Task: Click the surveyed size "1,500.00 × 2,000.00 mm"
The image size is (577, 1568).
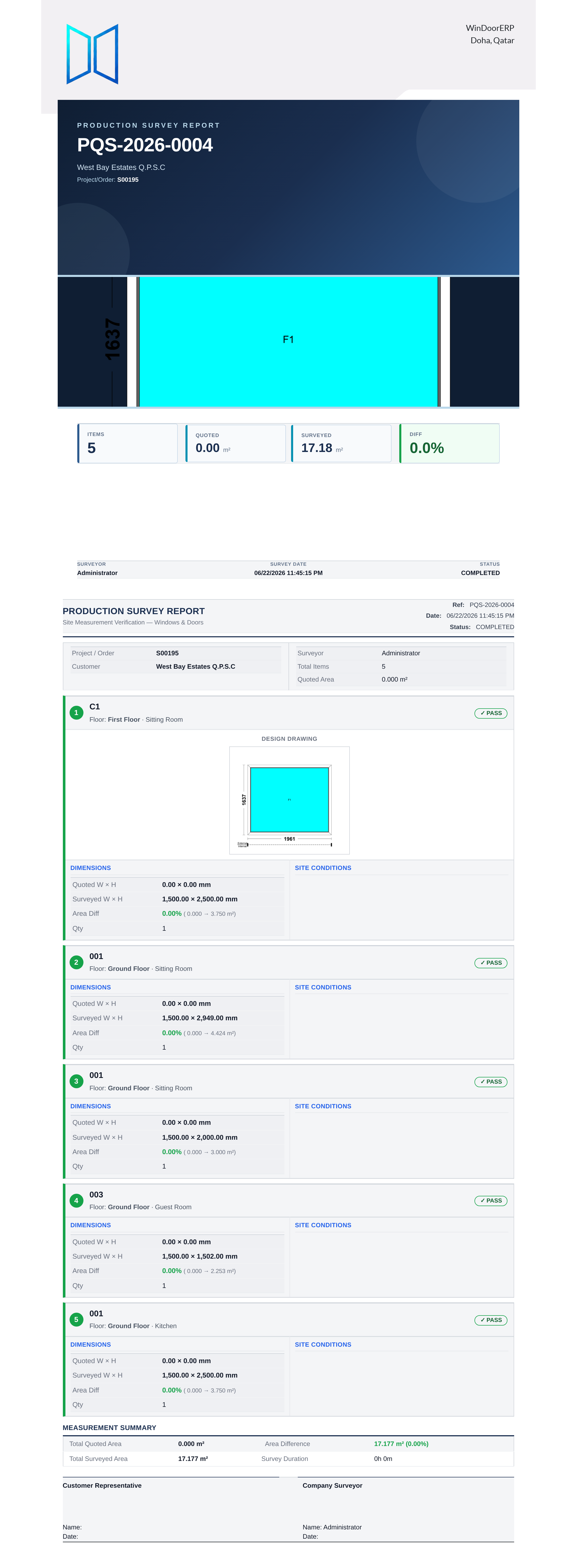Action: point(200,1137)
